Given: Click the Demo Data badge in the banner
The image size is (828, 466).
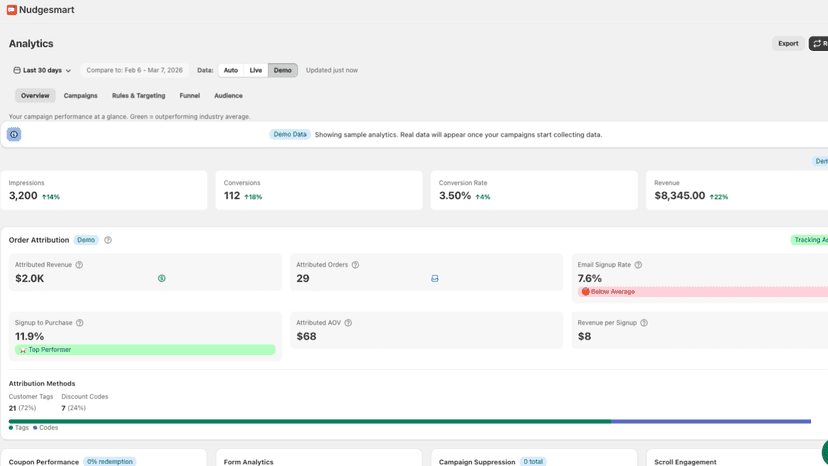Looking at the screenshot, I should click(290, 134).
